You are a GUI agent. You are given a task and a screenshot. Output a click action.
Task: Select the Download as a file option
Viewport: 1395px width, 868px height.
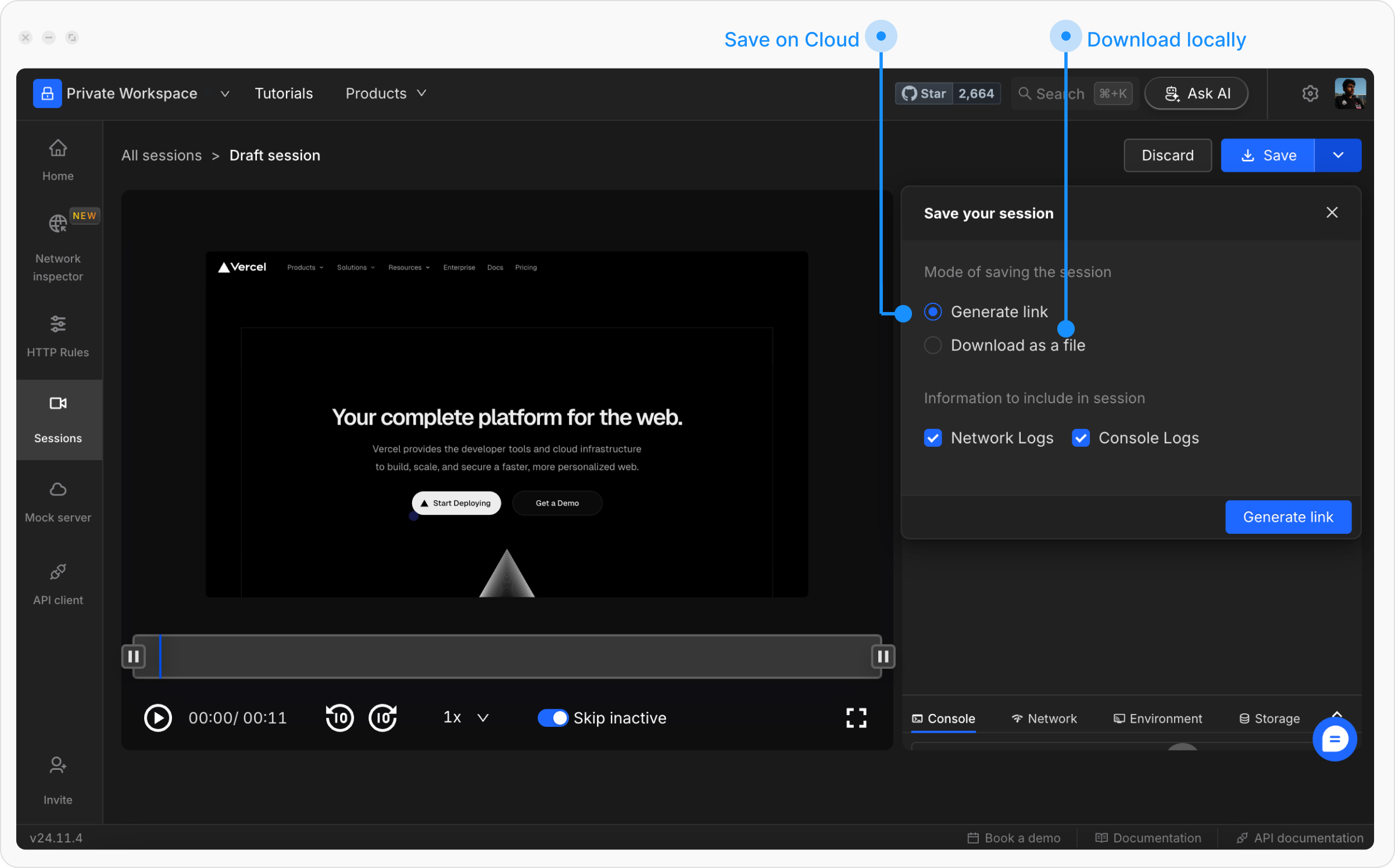coord(933,345)
